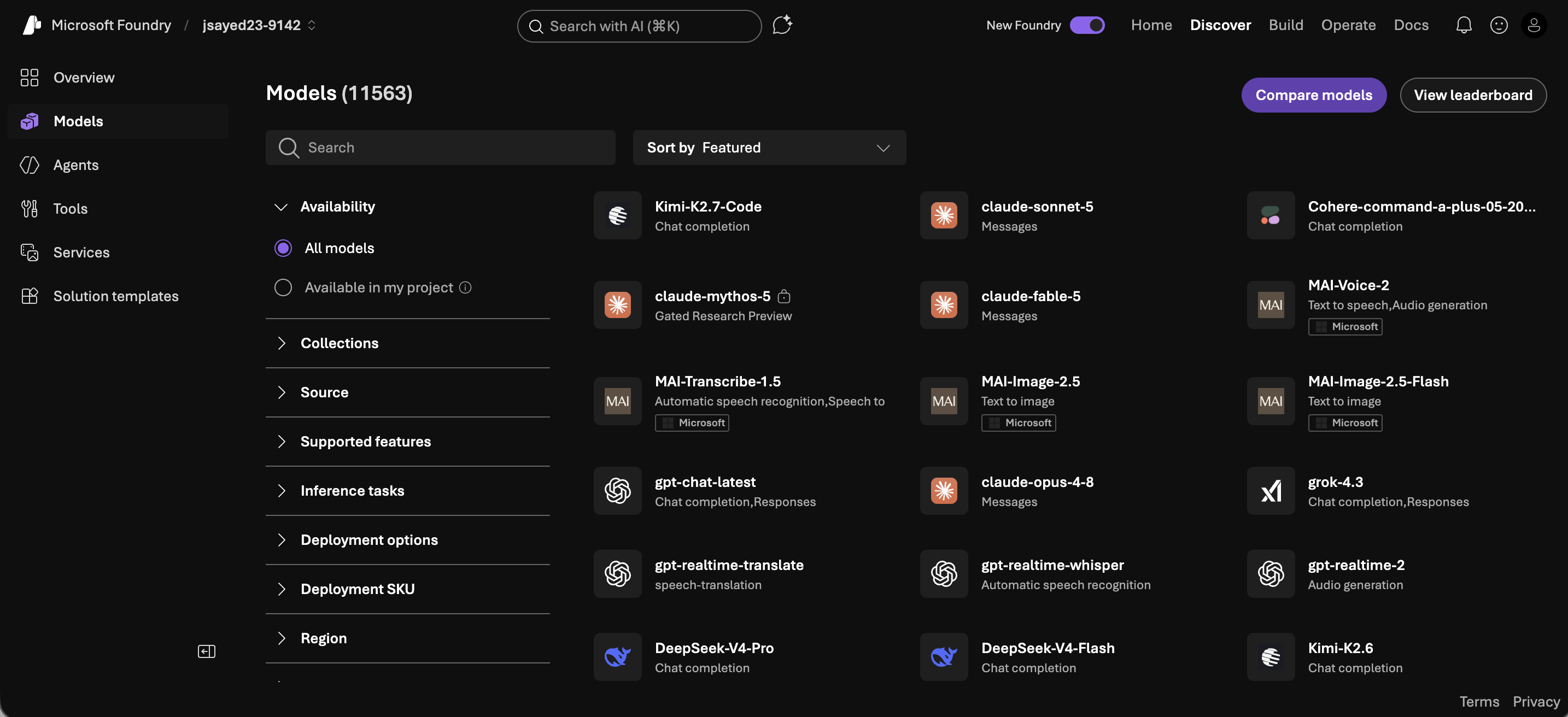
Task: Click the claude-mythos-5 model icon
Action: (617, 305)
